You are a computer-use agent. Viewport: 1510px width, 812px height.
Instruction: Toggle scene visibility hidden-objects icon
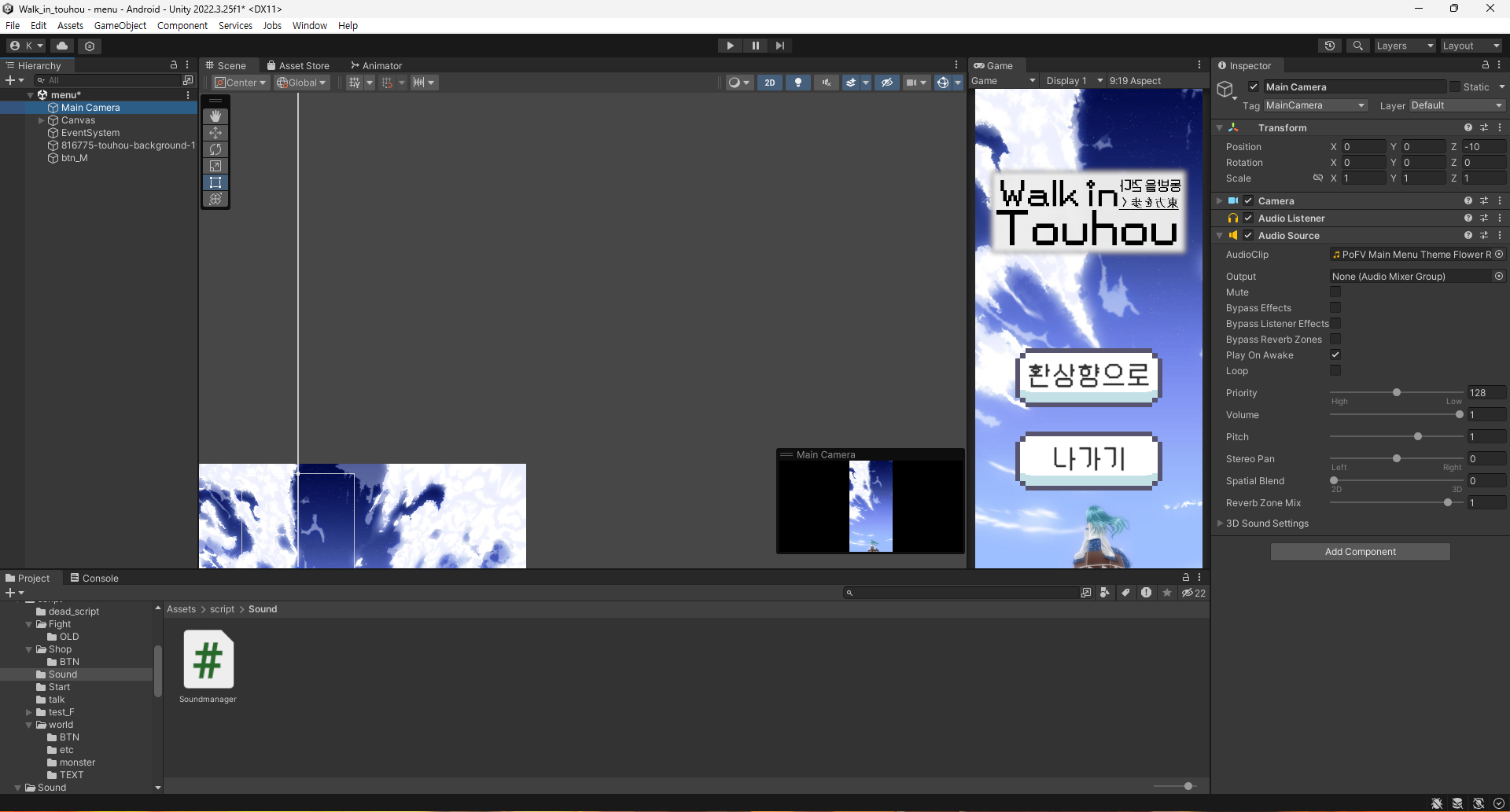click(887, 83)
